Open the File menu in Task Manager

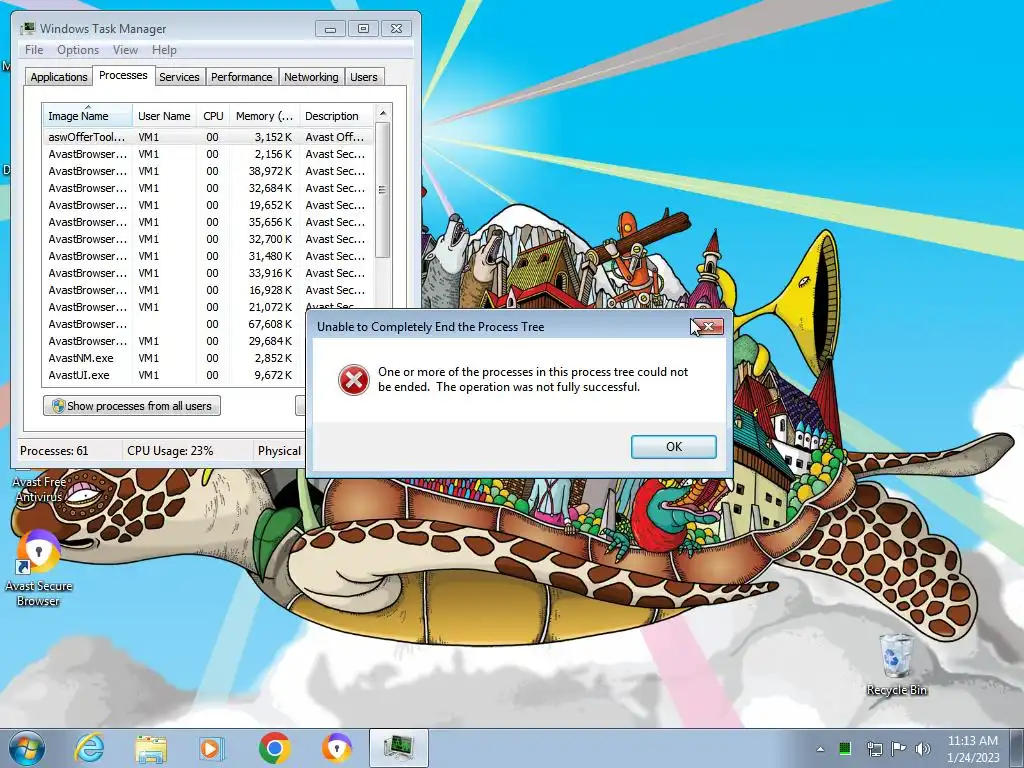(34, 50)
